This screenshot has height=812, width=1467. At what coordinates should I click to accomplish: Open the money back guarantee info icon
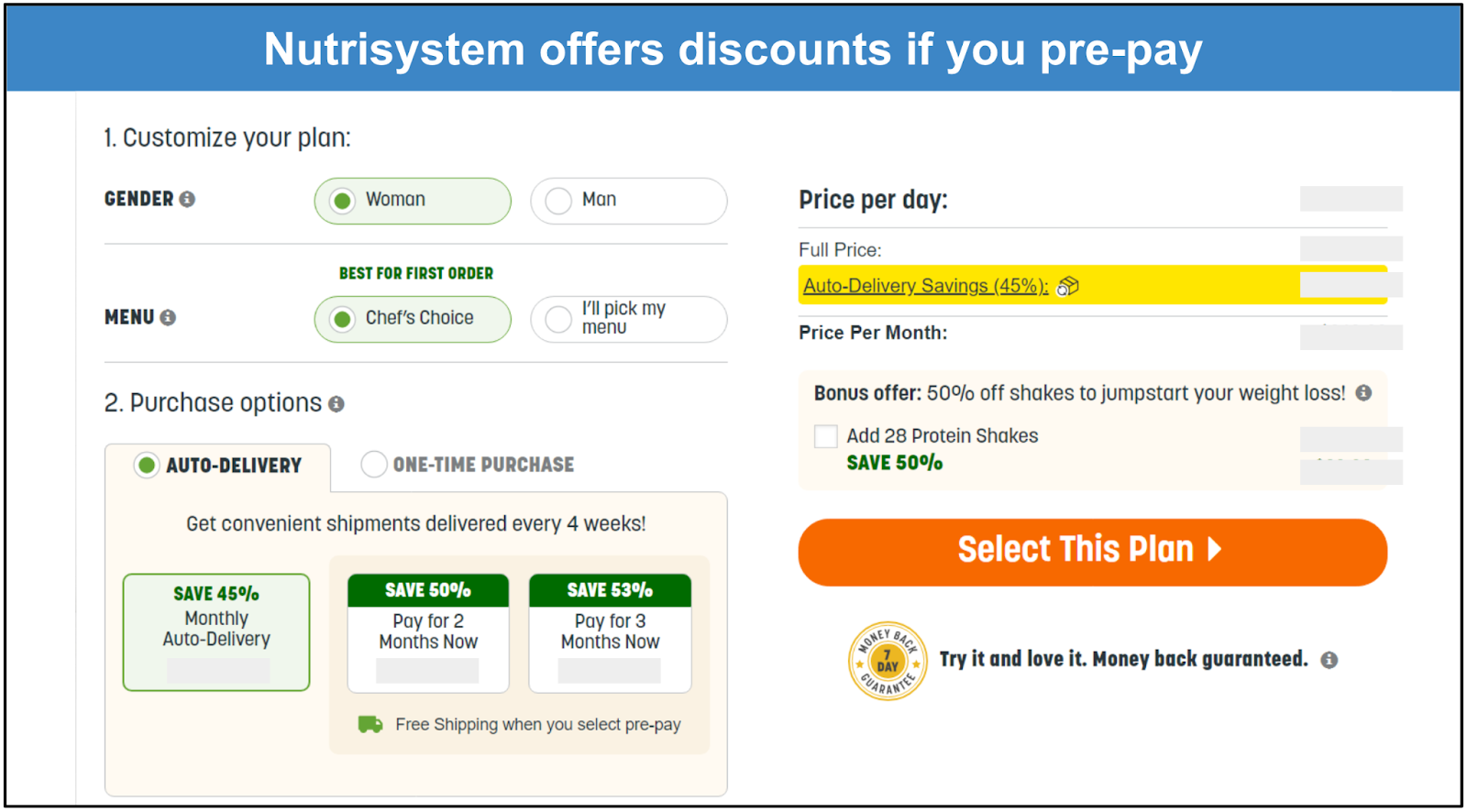coord(1329,660)
